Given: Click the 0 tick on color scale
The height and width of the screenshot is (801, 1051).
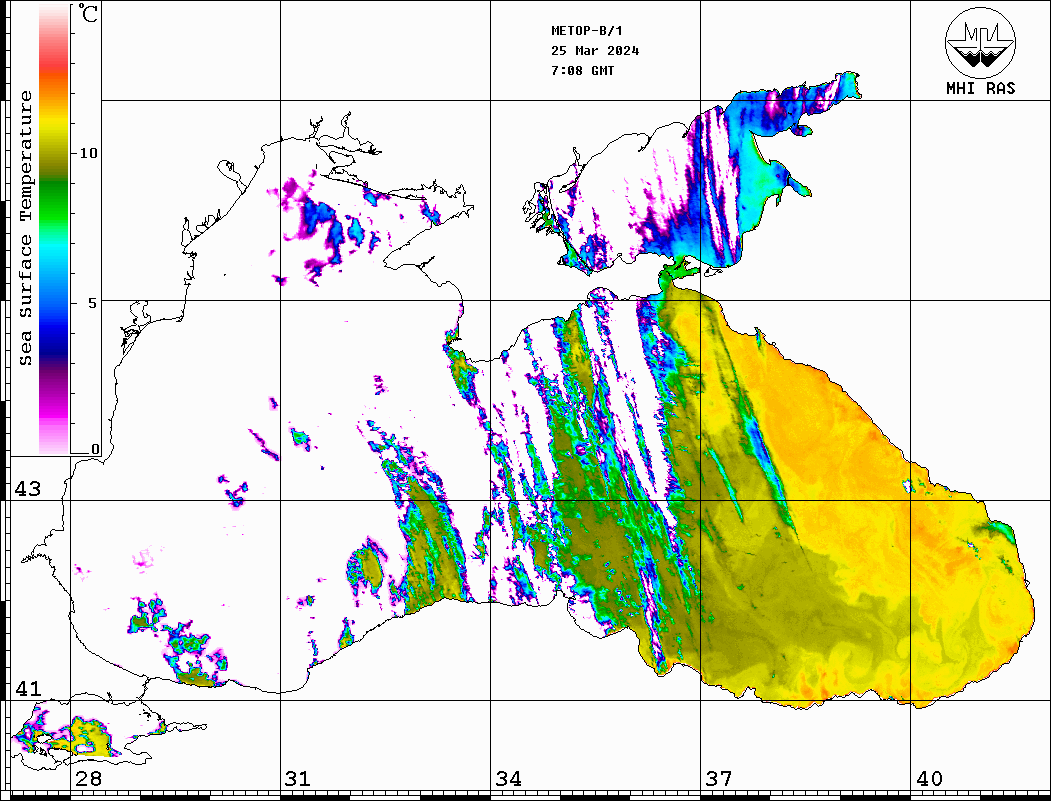Looking at the screenshot, I should coord(95,449).
